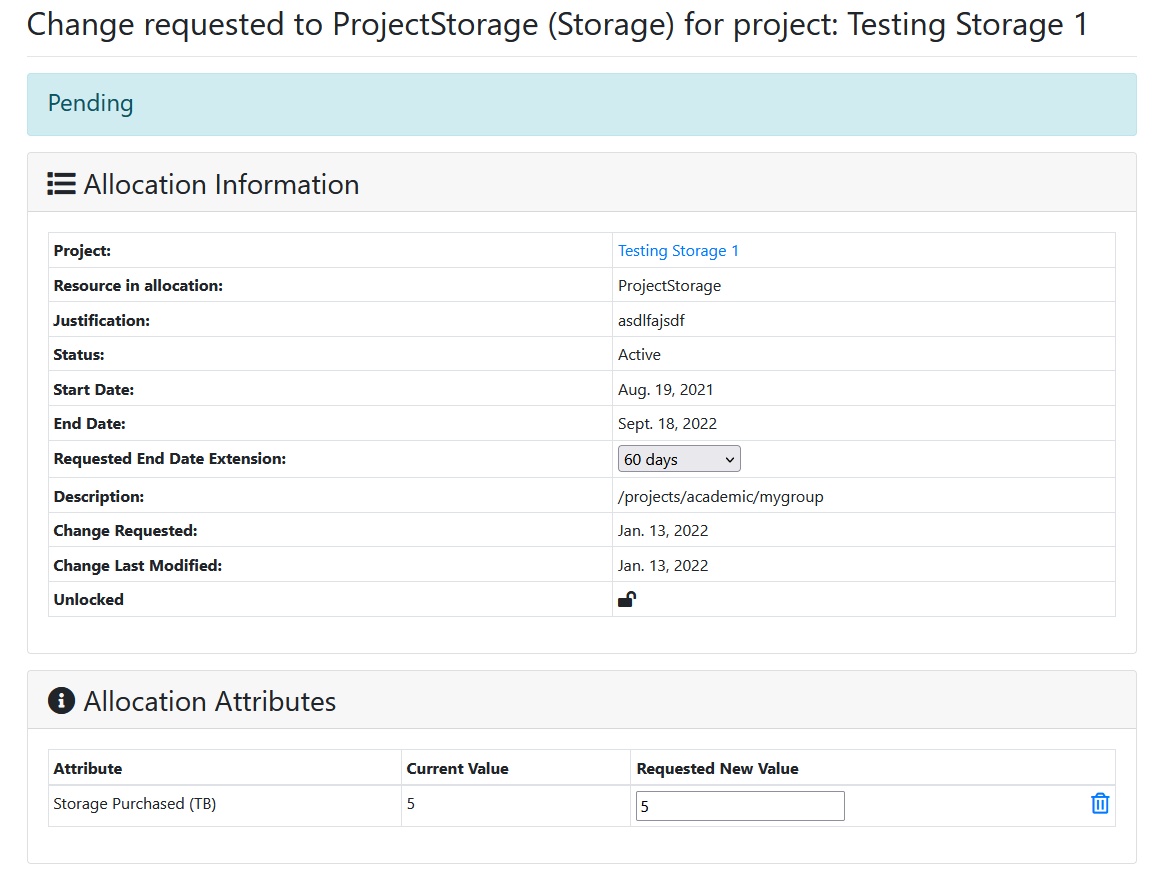1165x875 pixels.
Task: Click the info icon beside Allocation Attributes
Action: 62,700
